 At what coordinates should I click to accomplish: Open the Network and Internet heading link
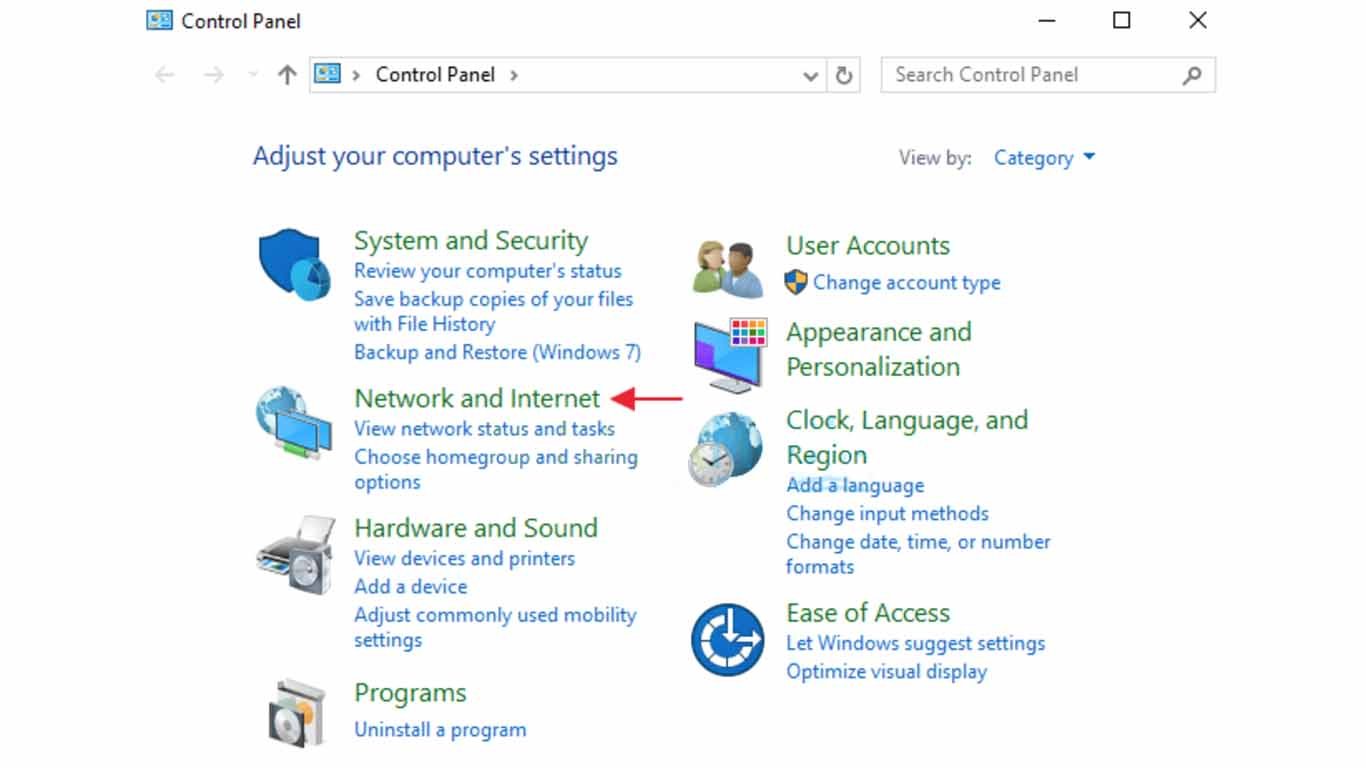click(477, 398)
